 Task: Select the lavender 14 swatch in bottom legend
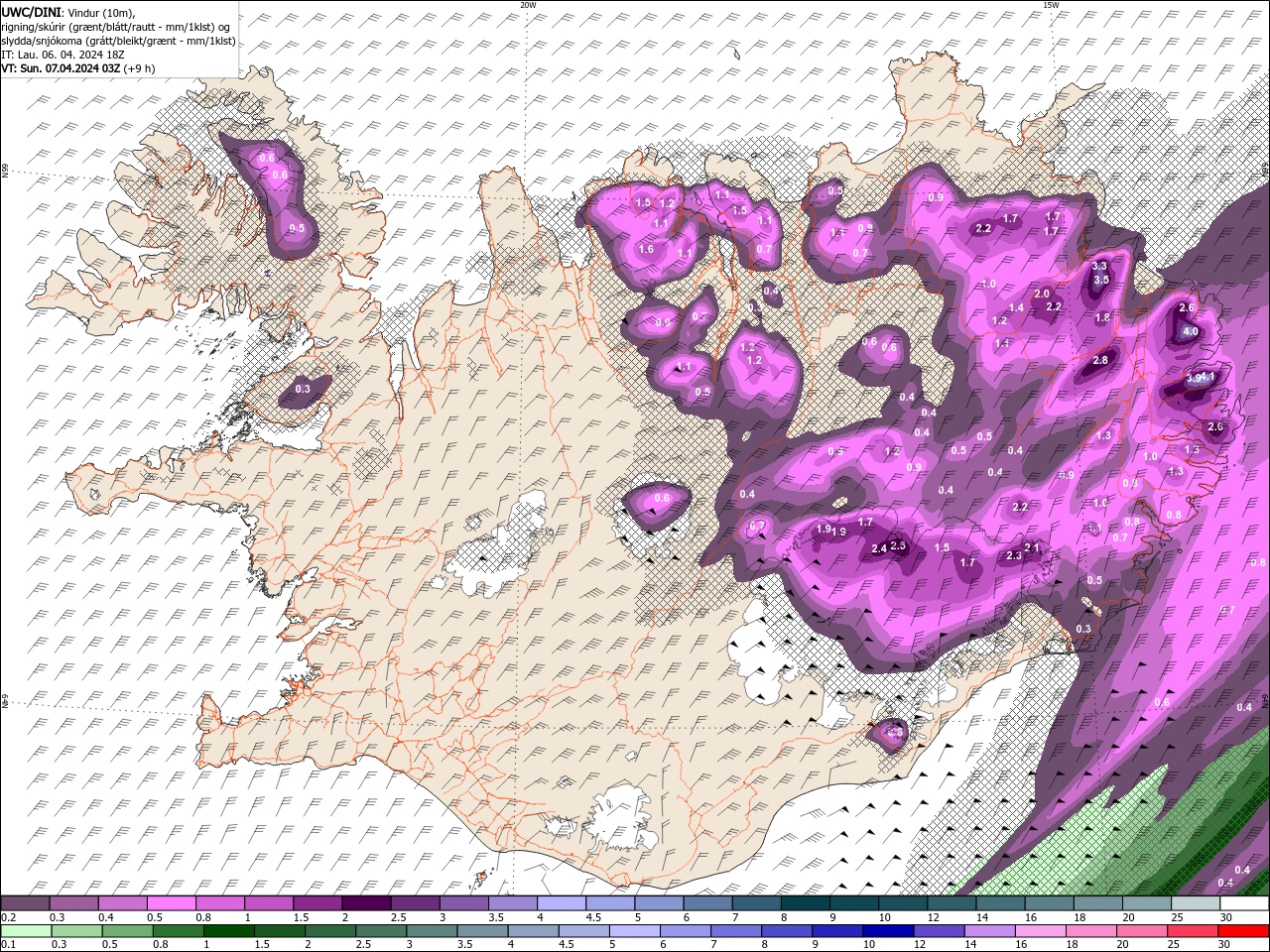989,930
